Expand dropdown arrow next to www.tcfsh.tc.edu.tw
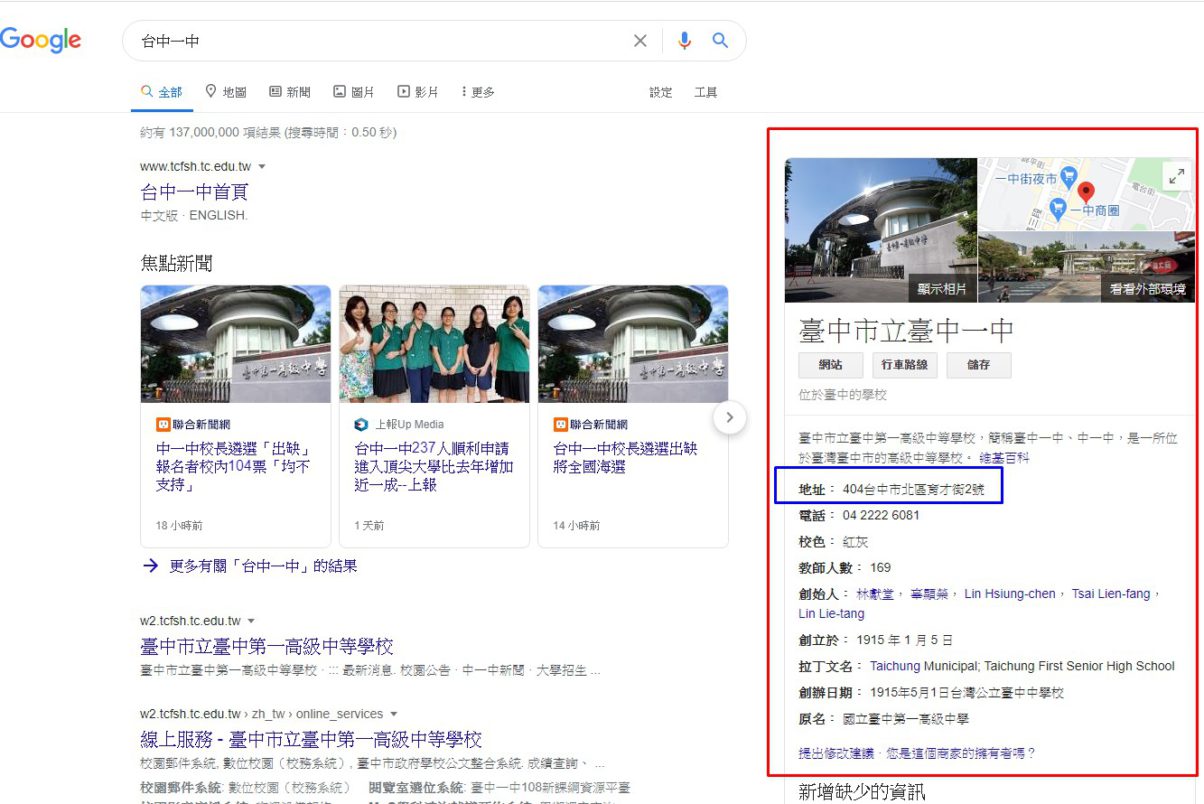The width and height of the screenshot is (1204, 804). (262, 166)
